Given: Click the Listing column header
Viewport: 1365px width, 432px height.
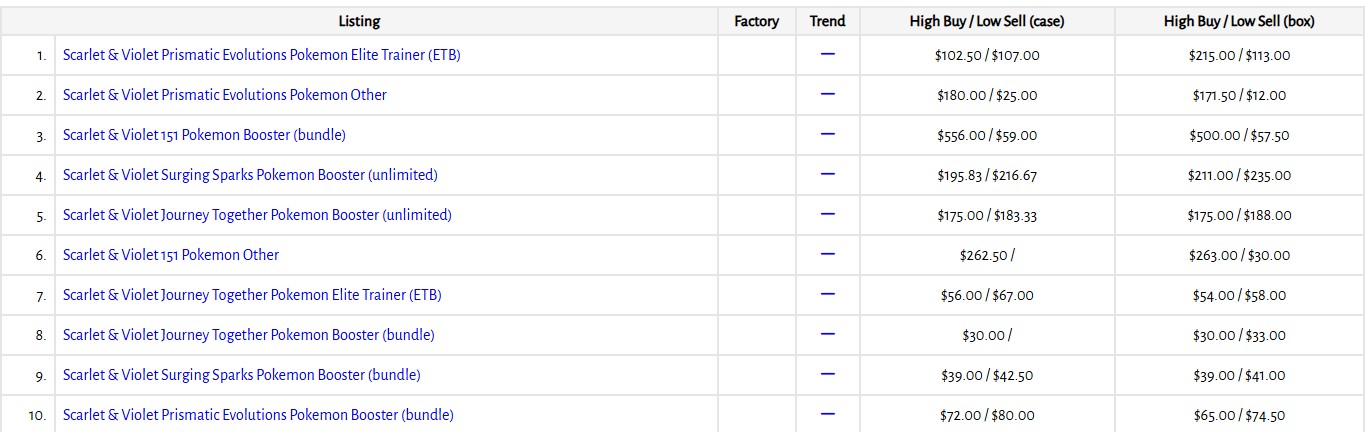Looking at the screenshot, I should point(359,21).
